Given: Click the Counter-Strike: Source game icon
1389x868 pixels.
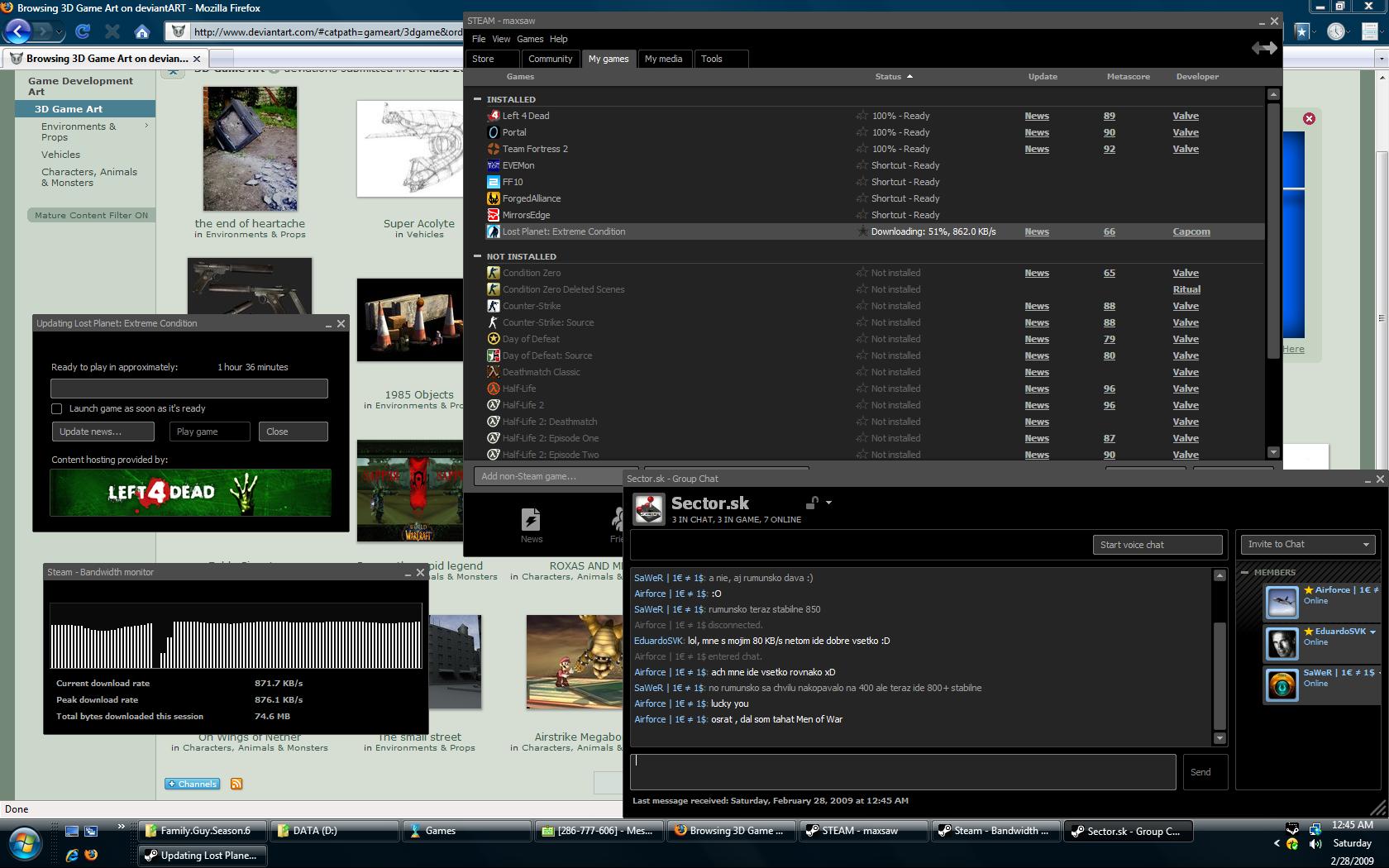Looking at the screenshot, I should coord(494,322).
